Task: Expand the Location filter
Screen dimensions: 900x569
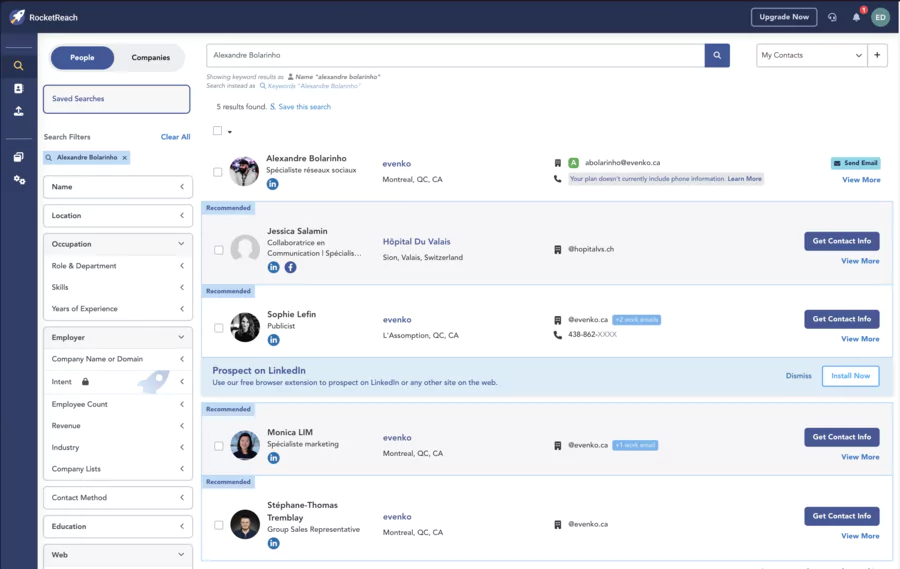Action: coord(118,215)
